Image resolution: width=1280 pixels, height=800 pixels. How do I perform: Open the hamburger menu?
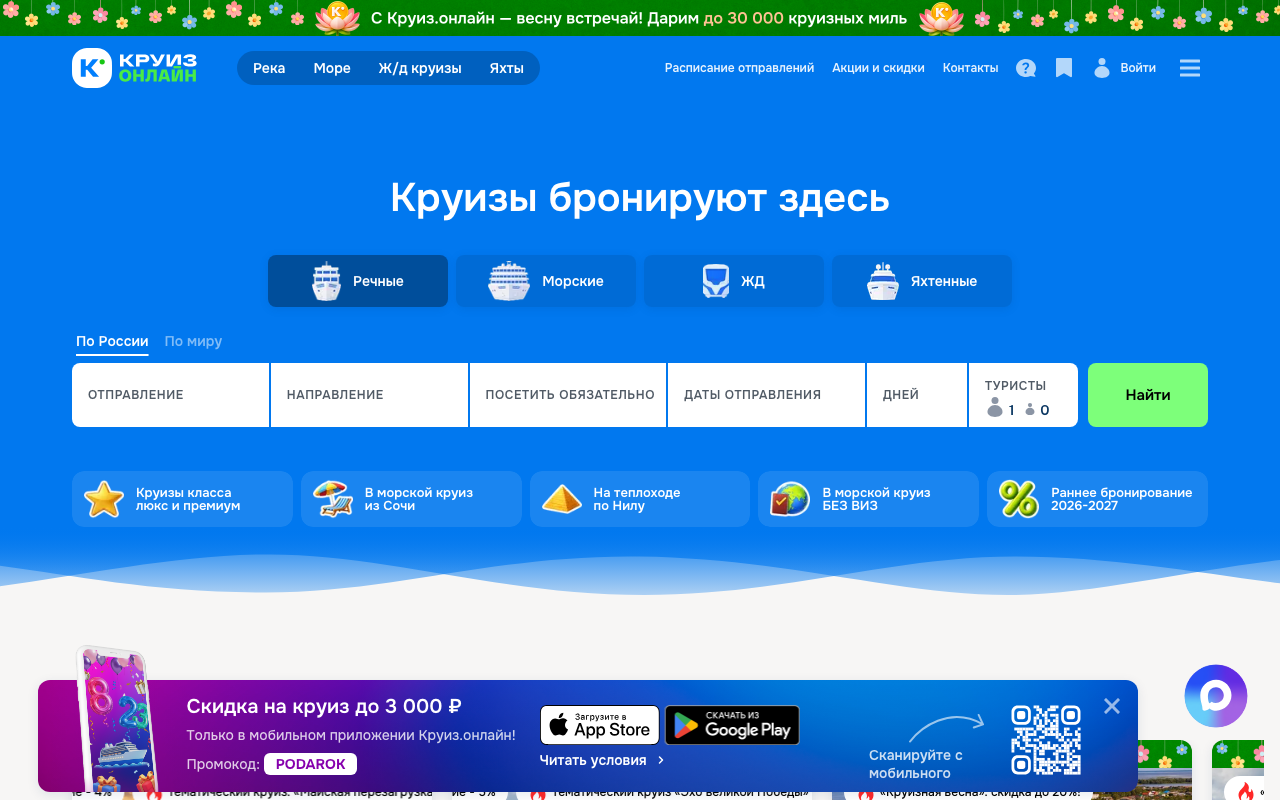tap(1189, 68)
